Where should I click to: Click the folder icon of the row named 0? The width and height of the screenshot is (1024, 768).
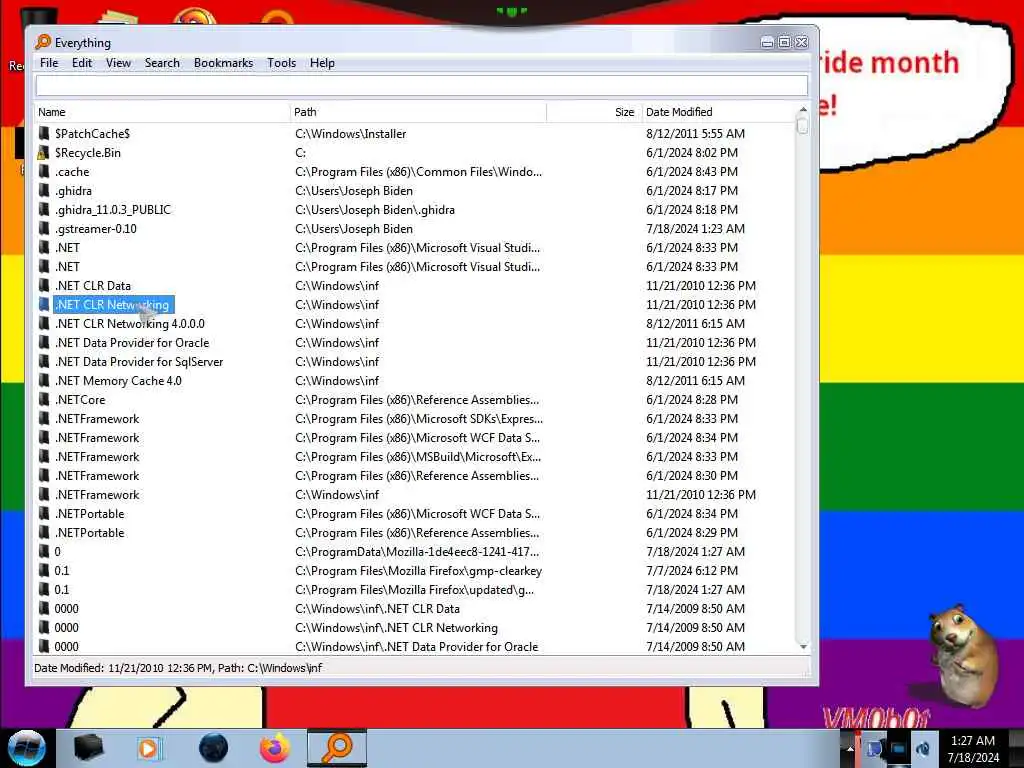(44, 551)
